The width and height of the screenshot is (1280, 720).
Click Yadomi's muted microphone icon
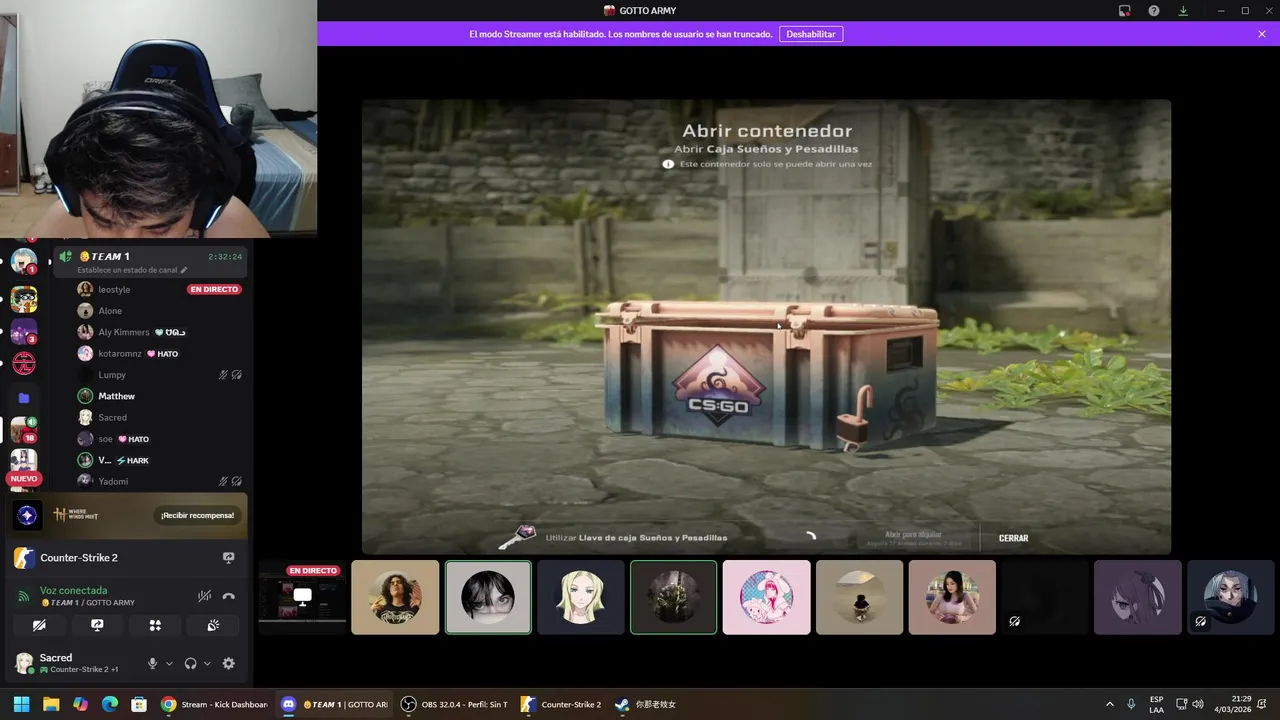[223, 482]
